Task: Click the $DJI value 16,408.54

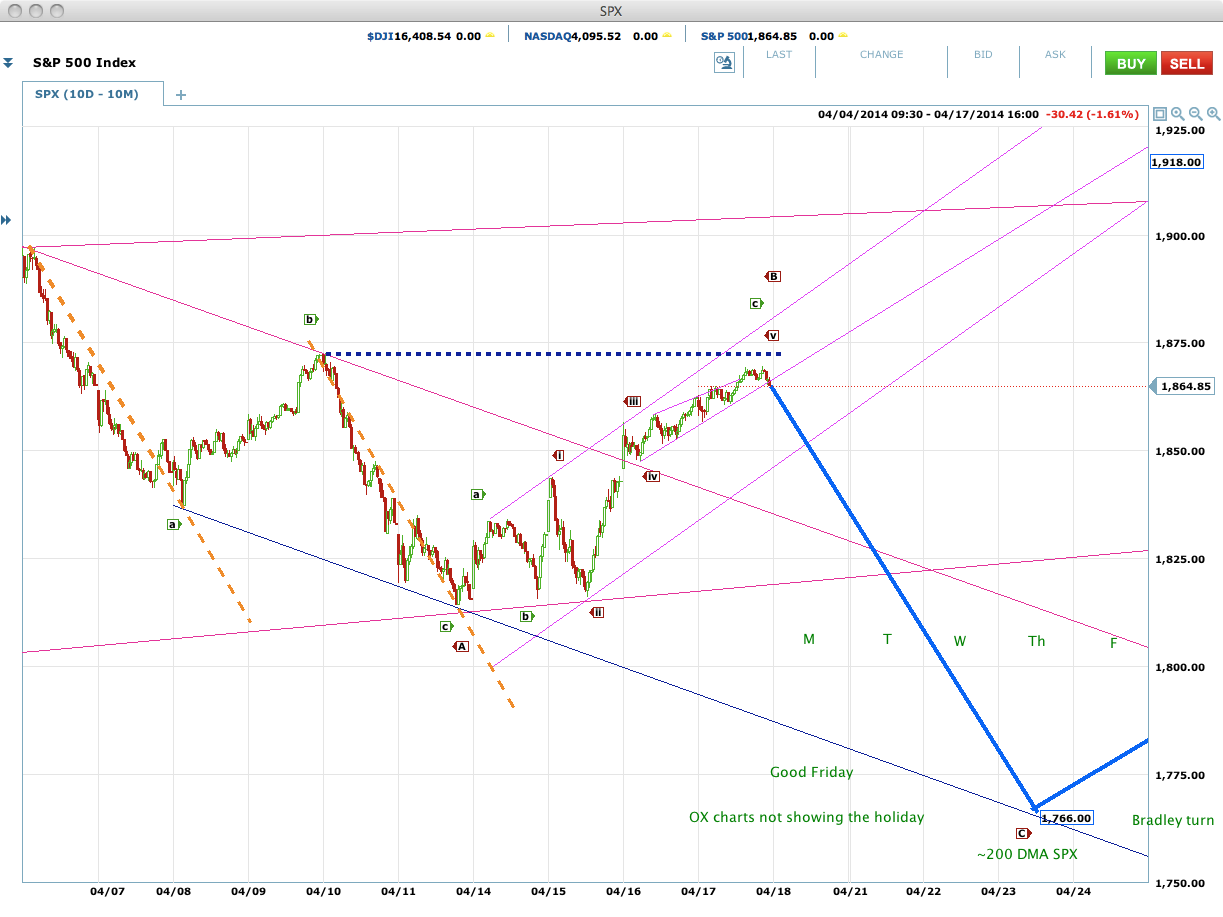Action: 424,36
